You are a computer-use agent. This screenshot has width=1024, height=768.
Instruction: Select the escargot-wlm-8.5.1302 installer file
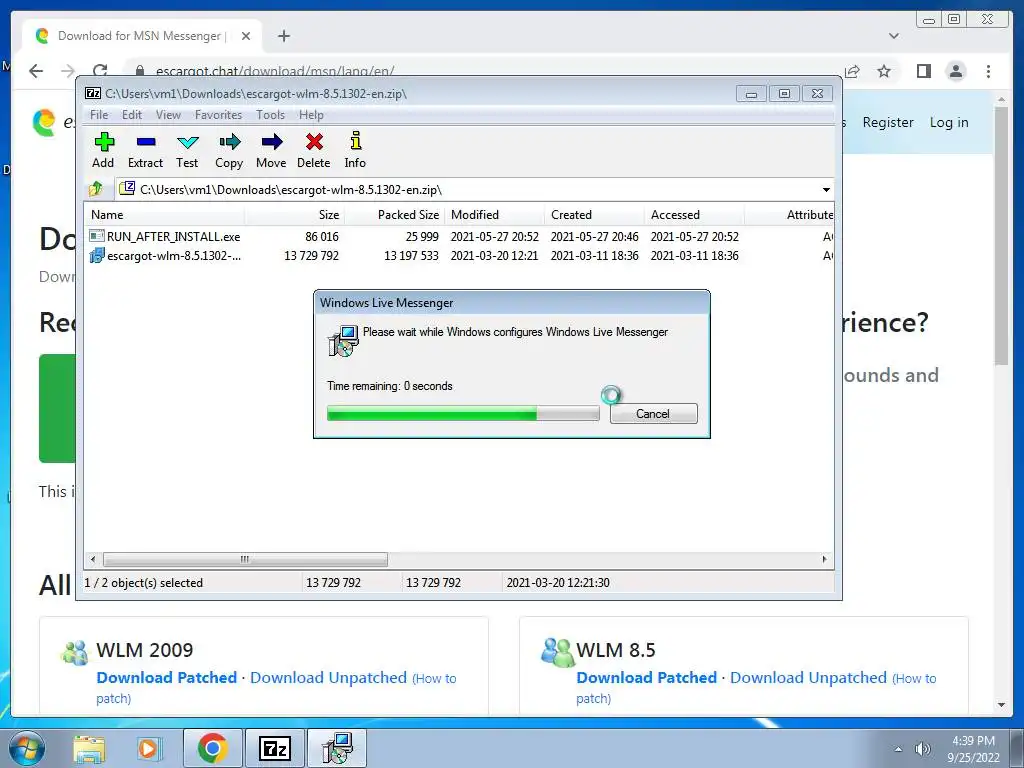[458, 255]
